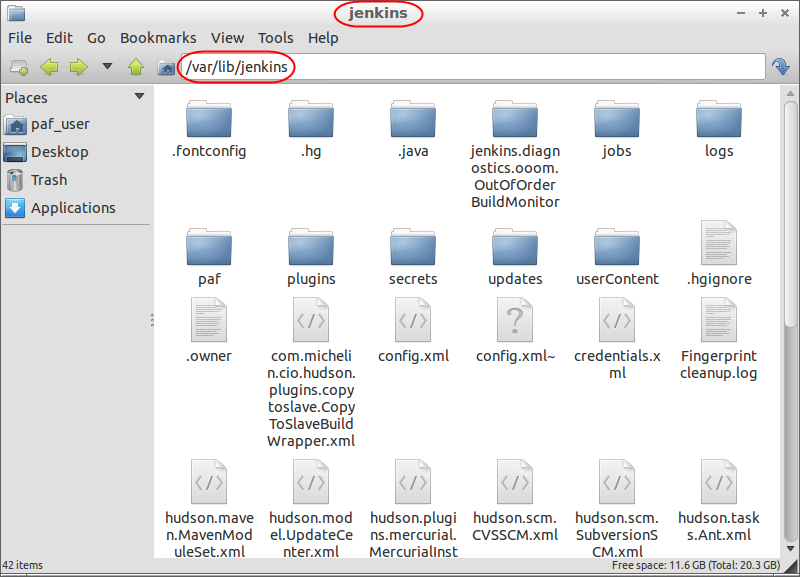Go up to parent folder
Image resolution: width=800 pixels, height=577 pixels.
[136, 66]
